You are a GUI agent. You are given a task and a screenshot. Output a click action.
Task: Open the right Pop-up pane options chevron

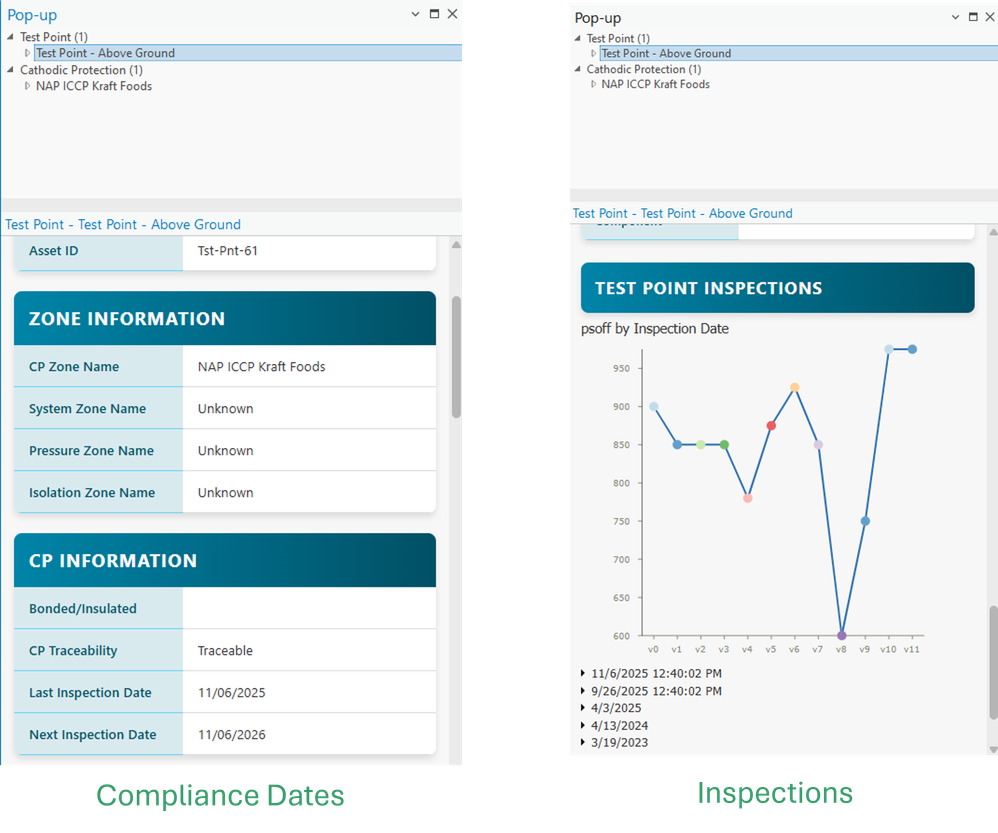tap(955, 17)
